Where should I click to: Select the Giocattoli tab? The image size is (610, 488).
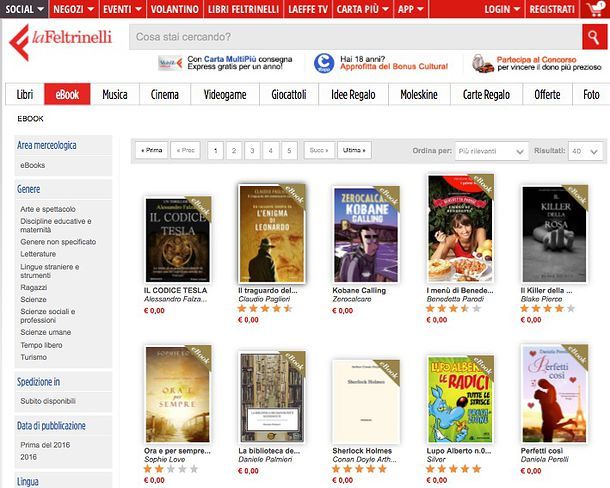(289, 94)
